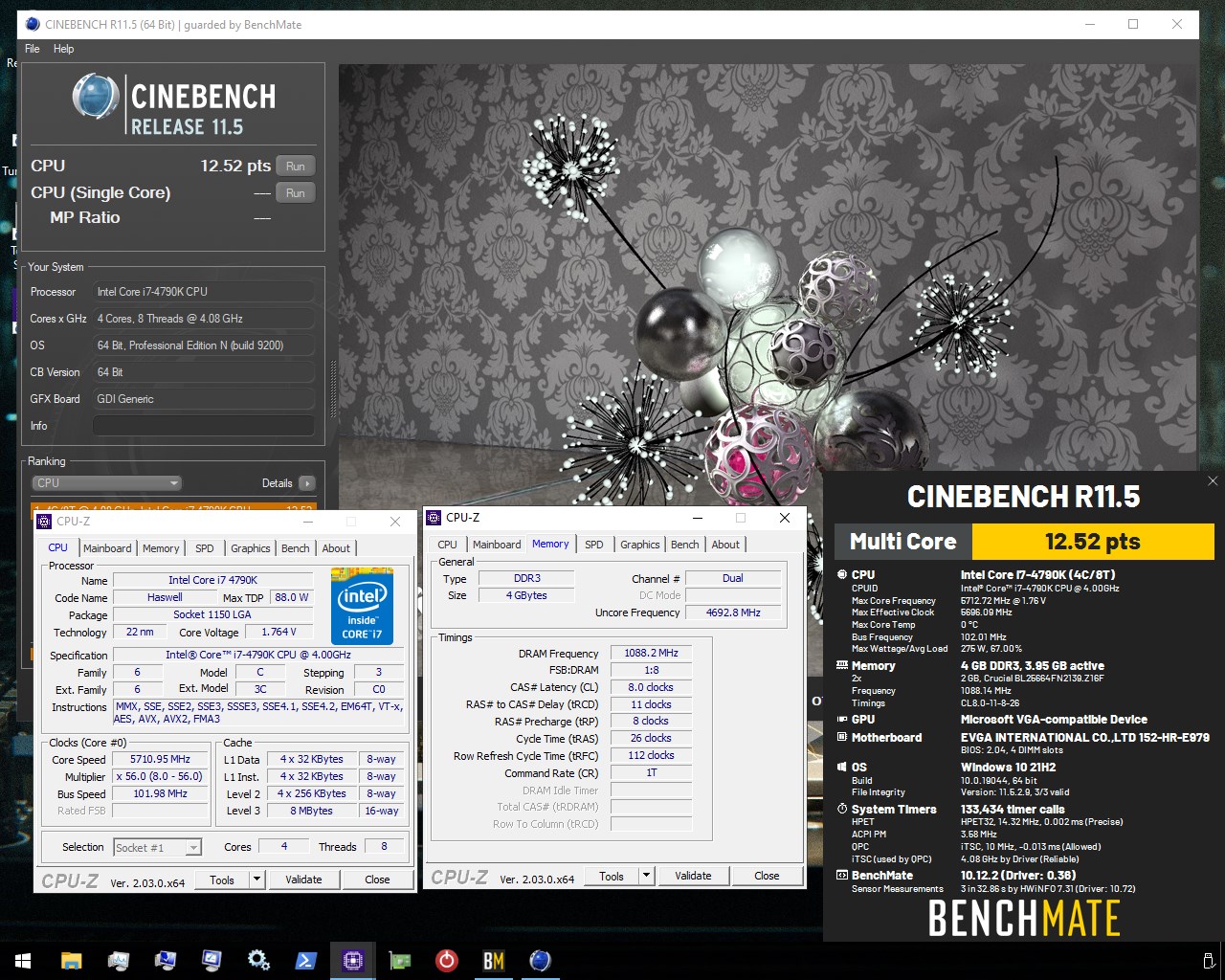The width and height of the screenshot is (1225, 980).
Task: Click Close button in left CPU-Z window
Action: click(x=377, y=880)
